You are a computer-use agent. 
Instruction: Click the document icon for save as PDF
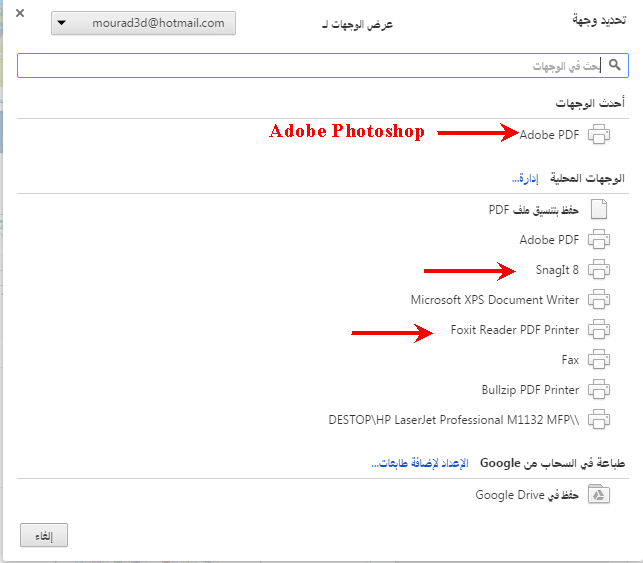(x=599, y=209)
